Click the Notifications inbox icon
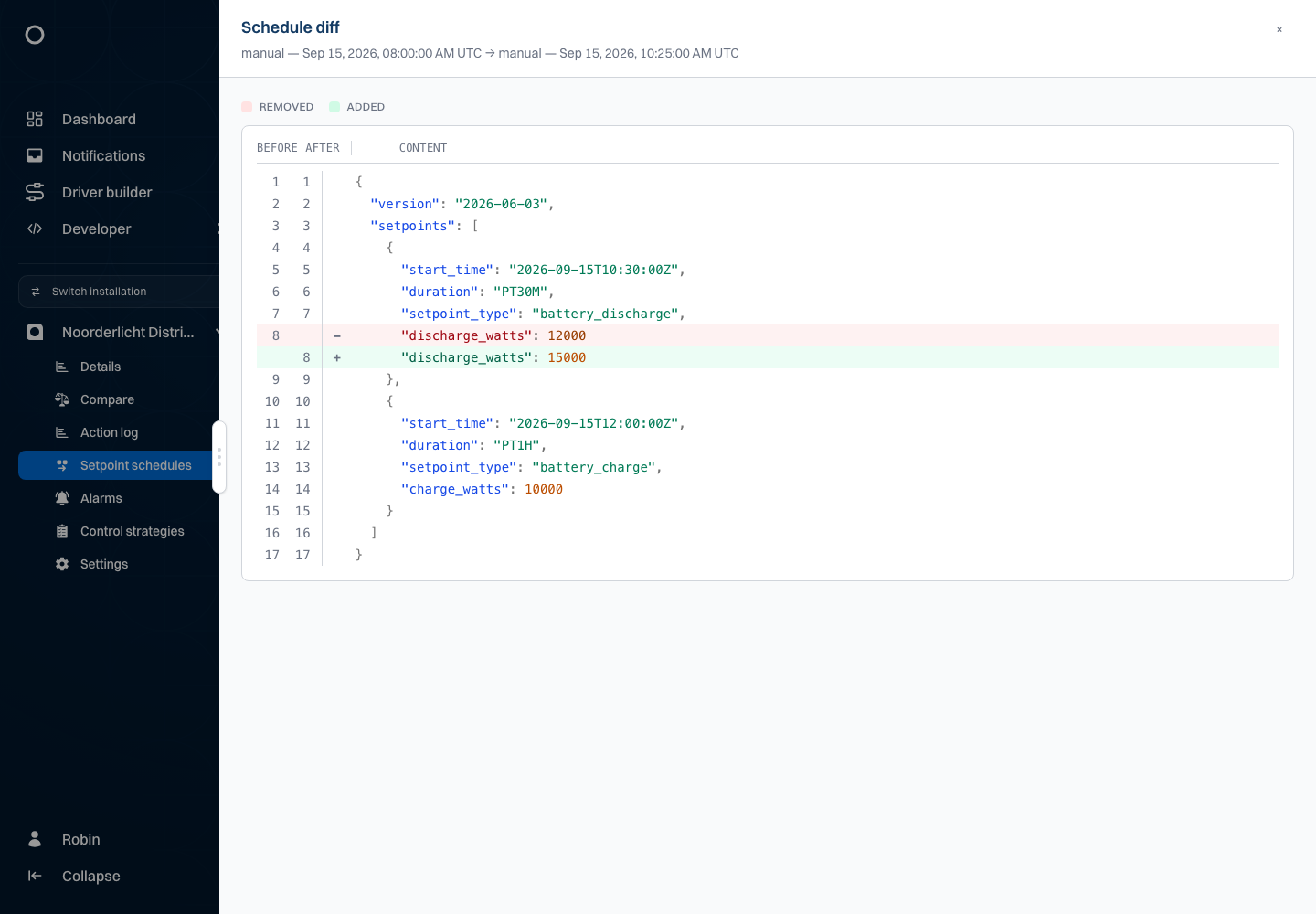This screenshot has width=1316, height=914. [x=35, y=155]
